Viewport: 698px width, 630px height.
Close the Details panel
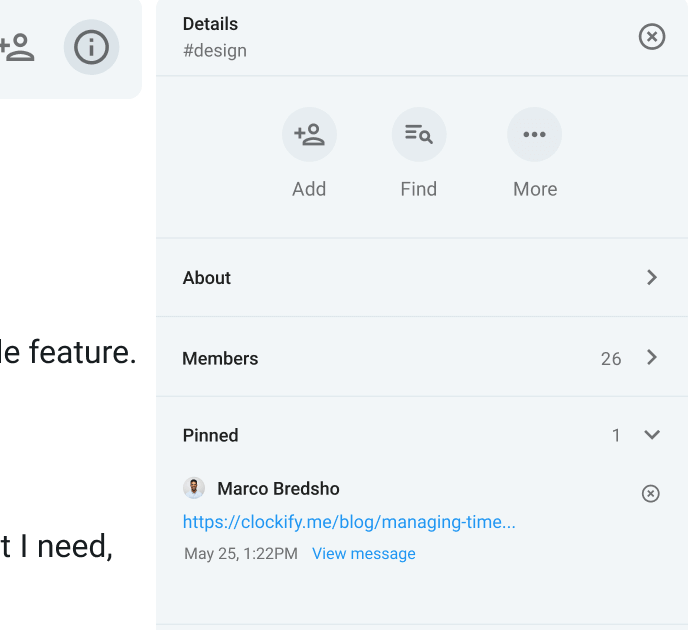point(652,37)
